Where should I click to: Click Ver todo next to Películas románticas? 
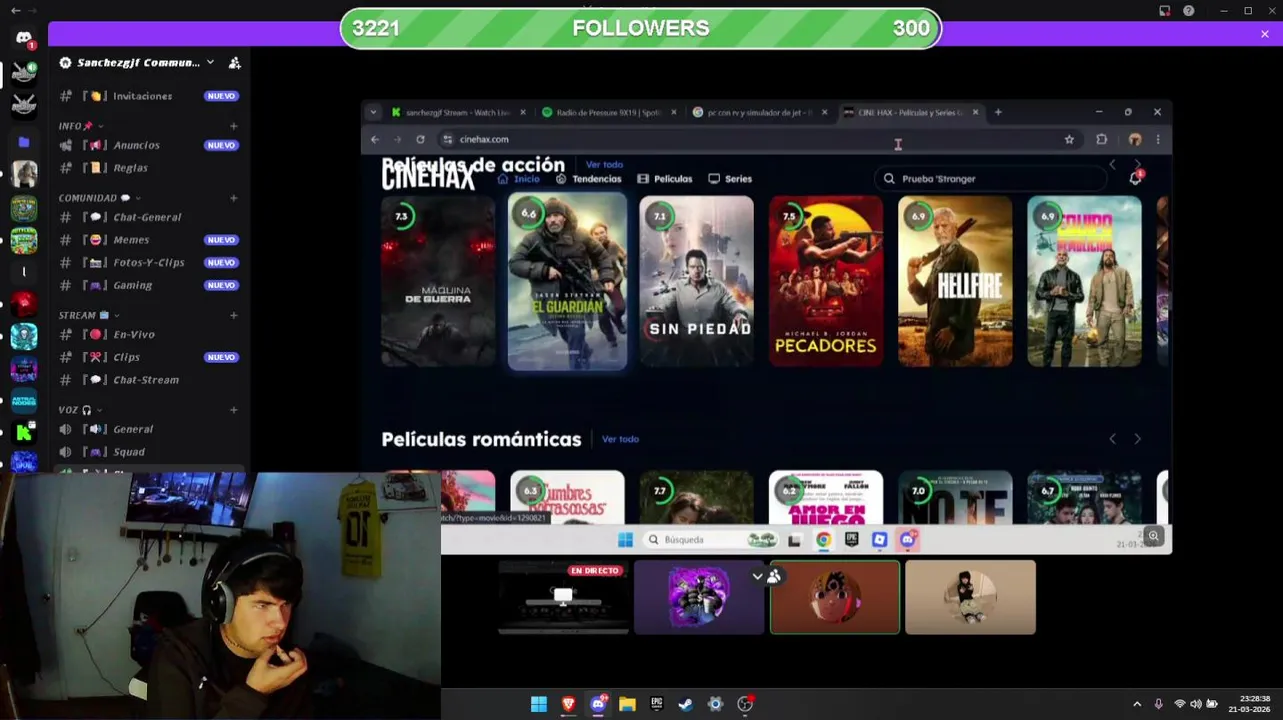coord(620,439)
